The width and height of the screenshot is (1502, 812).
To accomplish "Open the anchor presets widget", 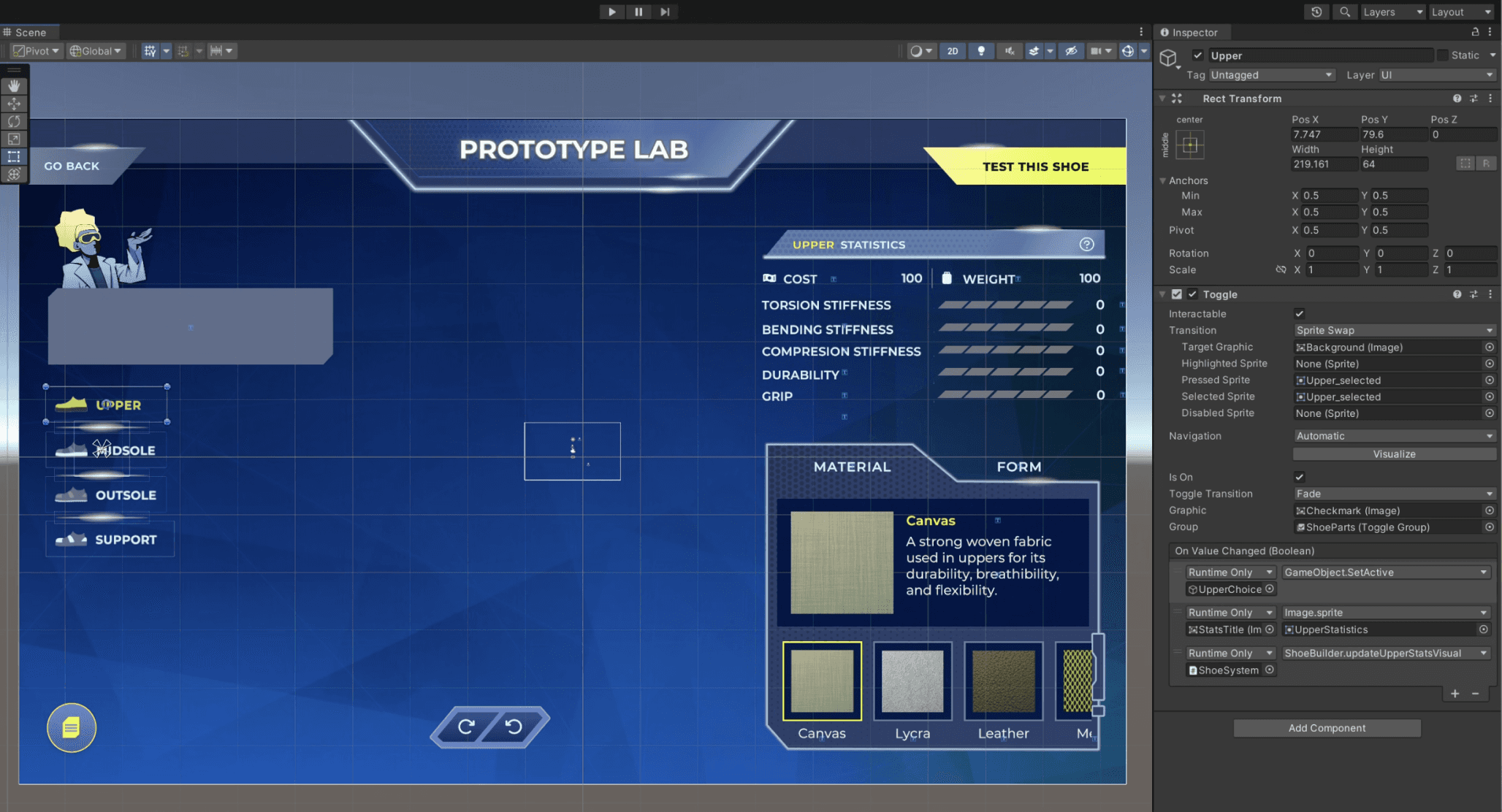I will point(1190,145).
